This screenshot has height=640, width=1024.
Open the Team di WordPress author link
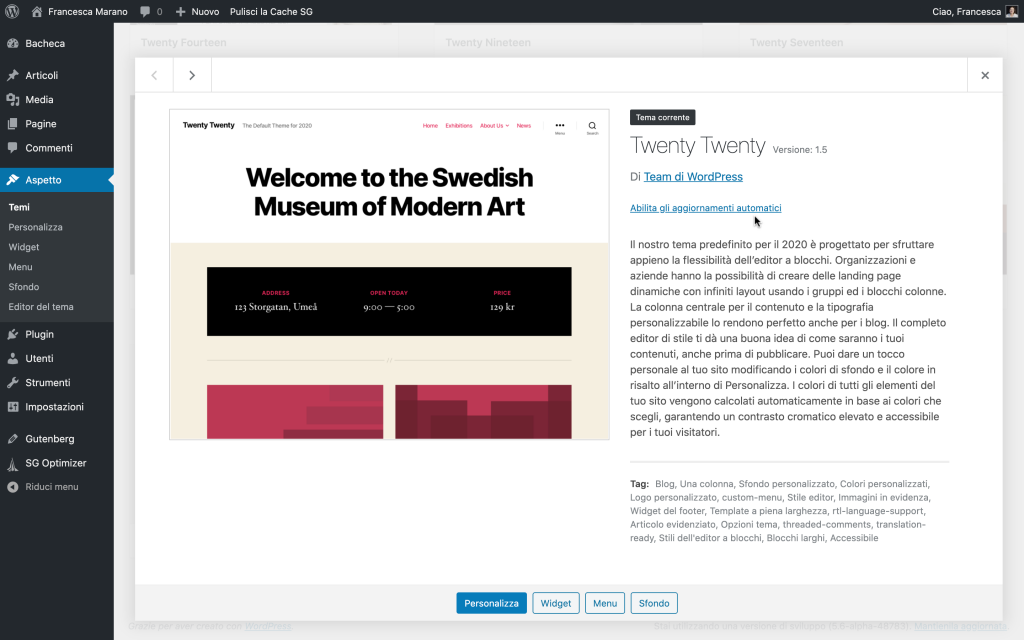(693, 177)
